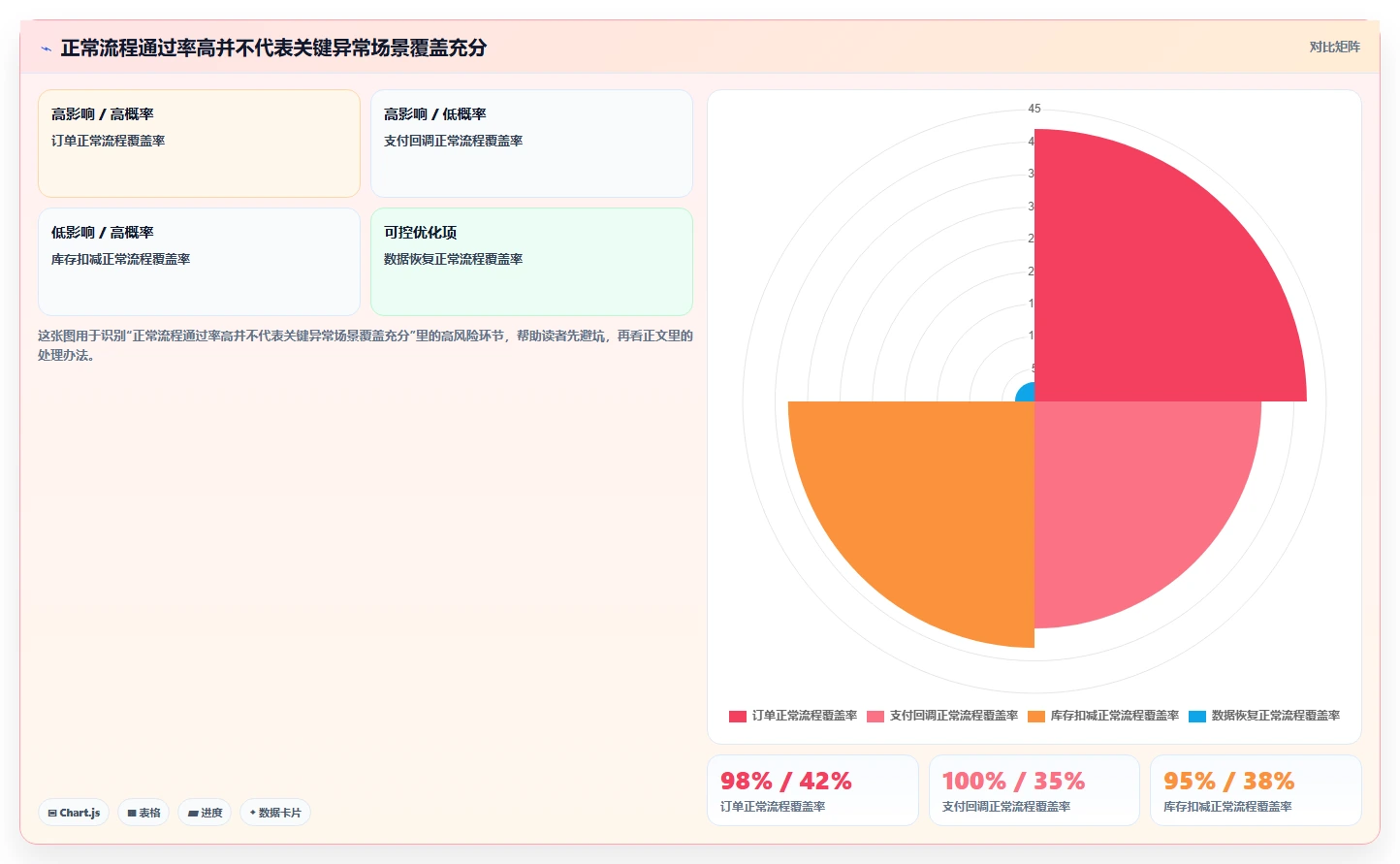
Task: Click the 对比矩阵 label in header
Action: pyautogui.click(x=1334, y=47)
